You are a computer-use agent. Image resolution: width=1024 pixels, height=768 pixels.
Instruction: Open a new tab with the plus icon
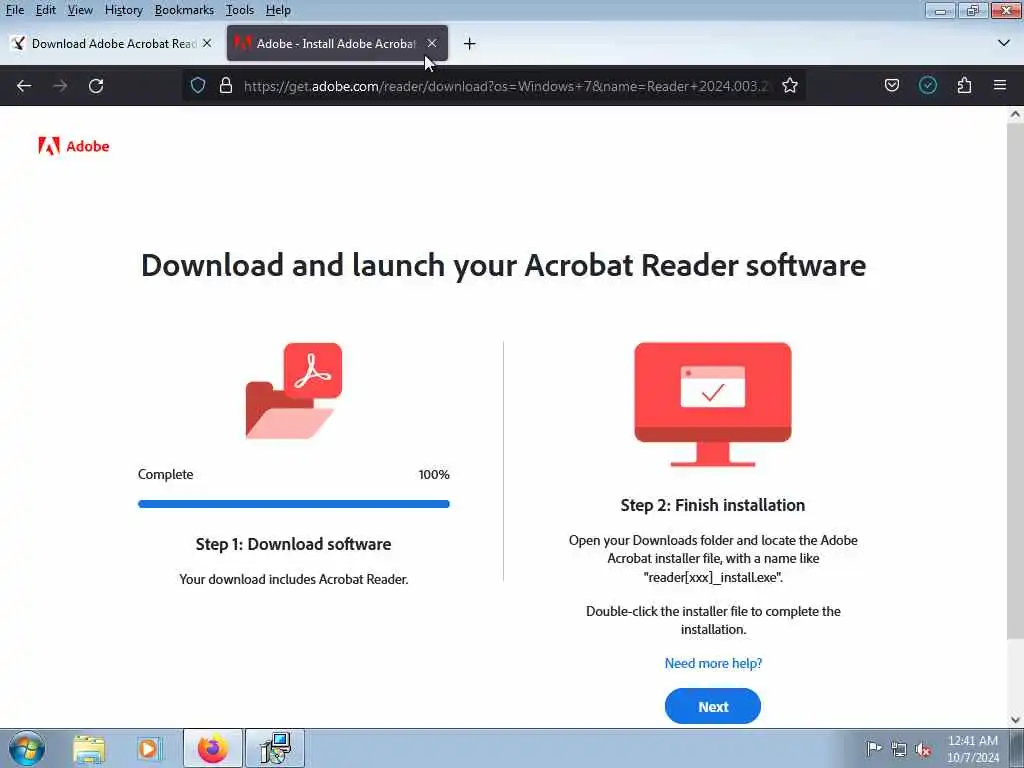tap(470, 44)
